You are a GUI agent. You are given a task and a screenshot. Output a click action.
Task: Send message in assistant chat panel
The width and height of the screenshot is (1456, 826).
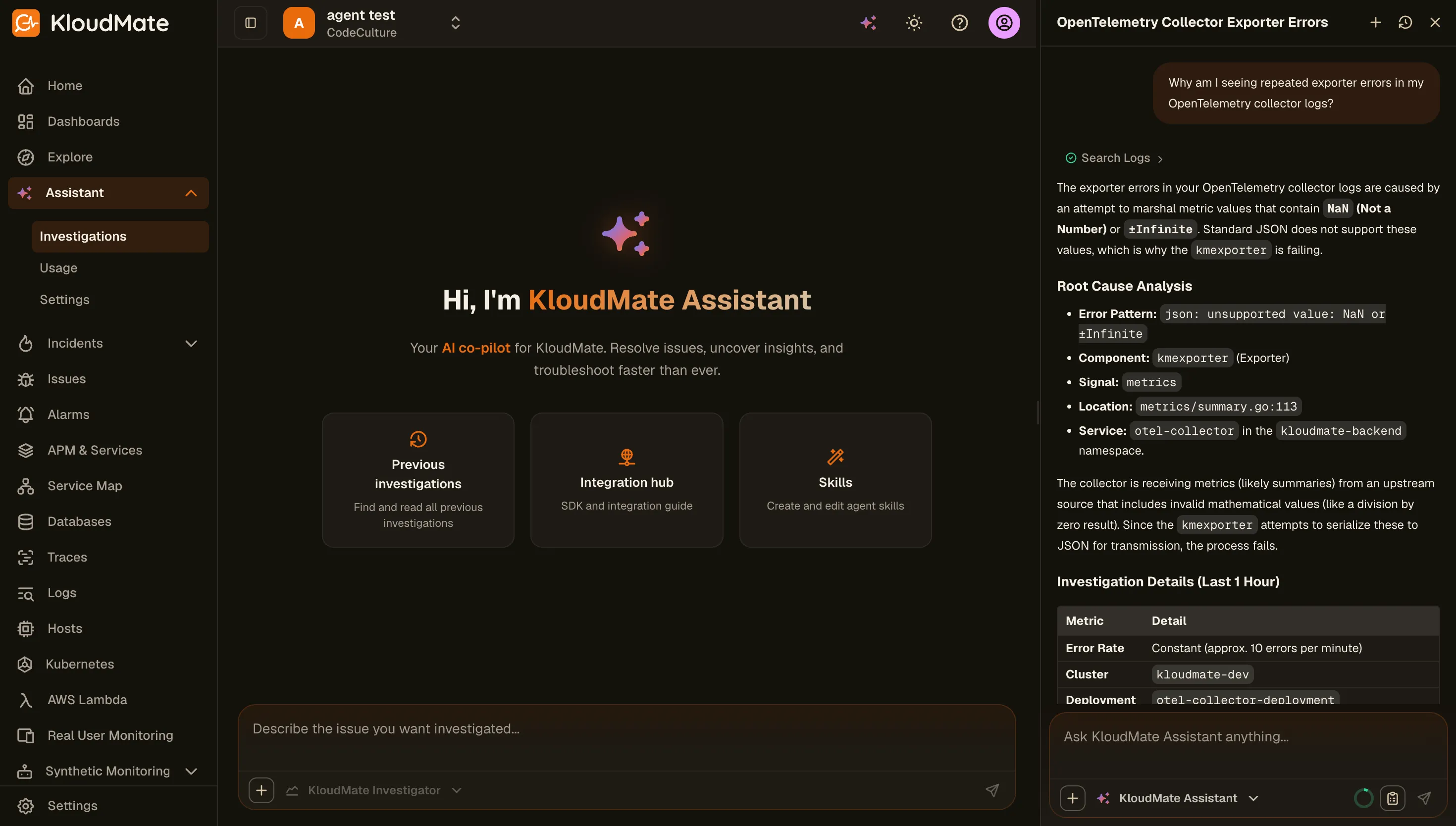pyautogui.click(x=1424, y=798)
